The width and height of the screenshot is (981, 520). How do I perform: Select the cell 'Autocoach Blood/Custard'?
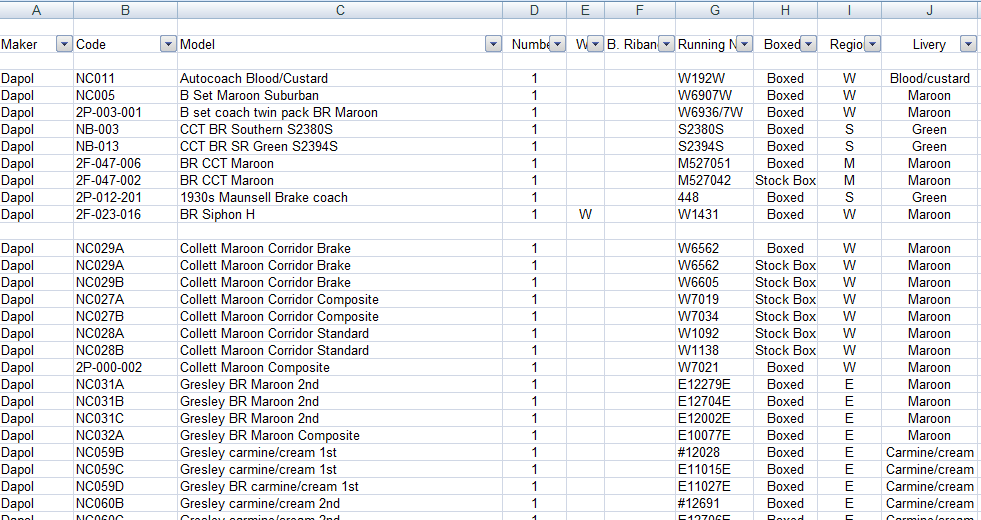click(340, 79)
